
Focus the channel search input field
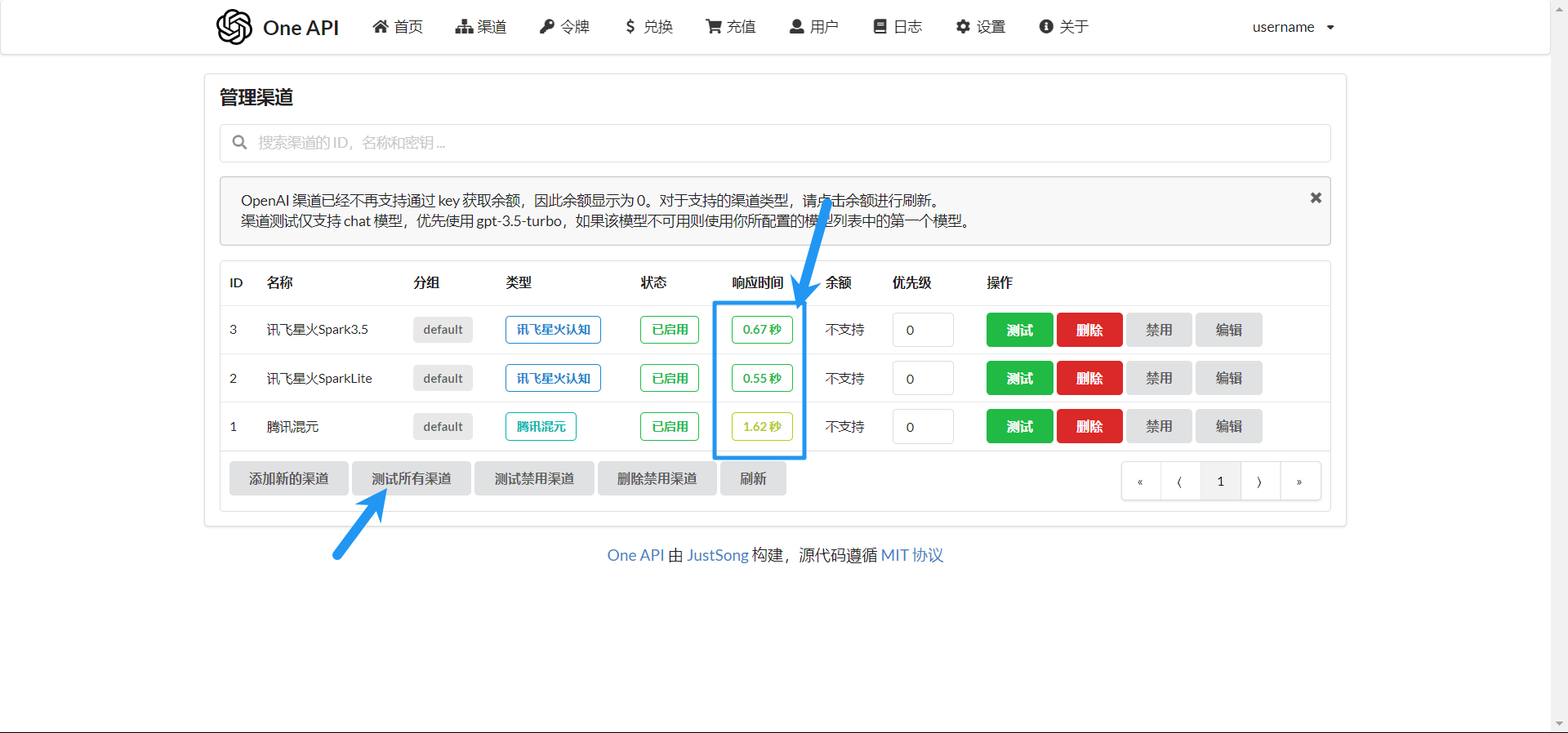774,143
